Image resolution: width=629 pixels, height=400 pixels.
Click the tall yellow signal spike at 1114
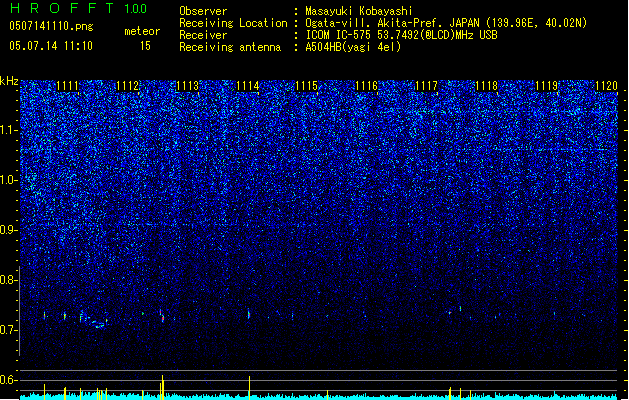pos(250,387)
